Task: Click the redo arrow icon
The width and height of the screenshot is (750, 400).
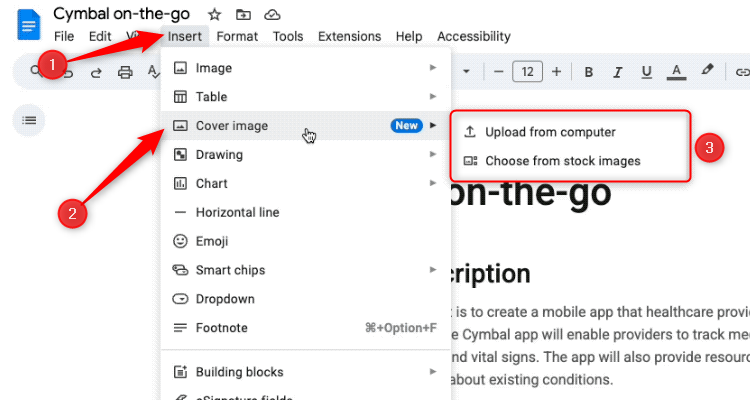Action: click(96, 72)
